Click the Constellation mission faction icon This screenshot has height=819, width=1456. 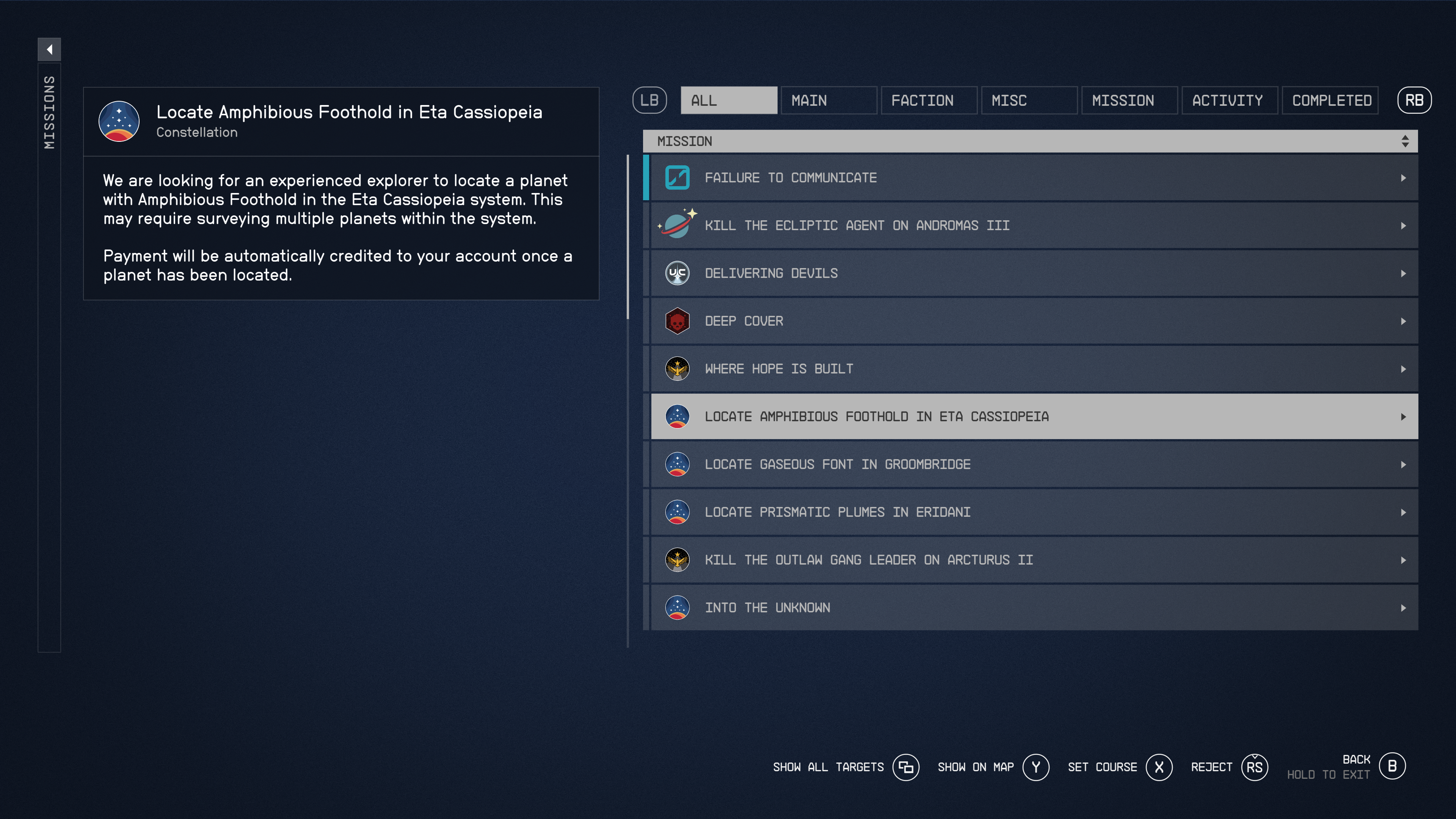(120, 119)
